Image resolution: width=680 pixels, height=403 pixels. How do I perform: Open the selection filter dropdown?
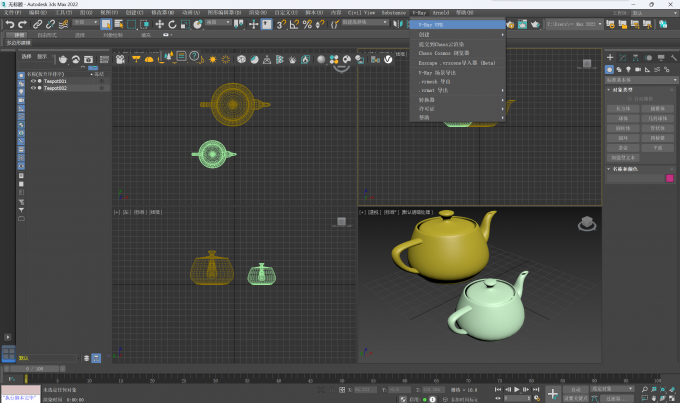coord(85,22)
